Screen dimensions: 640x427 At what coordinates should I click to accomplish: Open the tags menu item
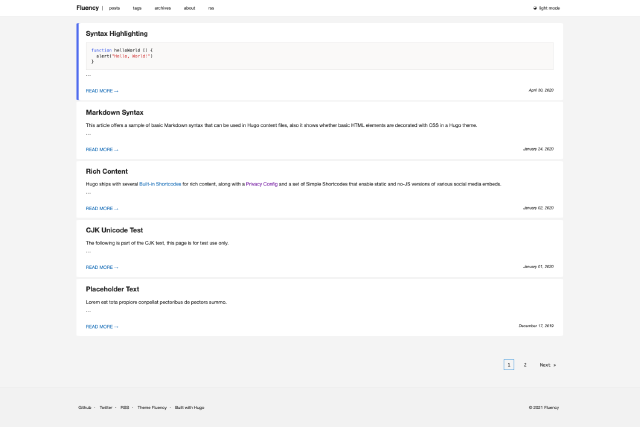[137, 7]
